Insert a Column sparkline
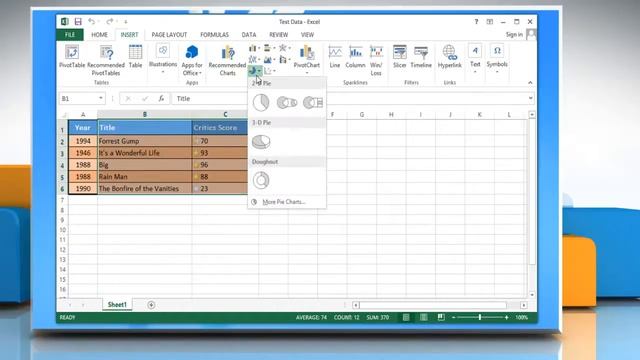The width and height of the screenshot is (640, 360). (x=355, y=57)
